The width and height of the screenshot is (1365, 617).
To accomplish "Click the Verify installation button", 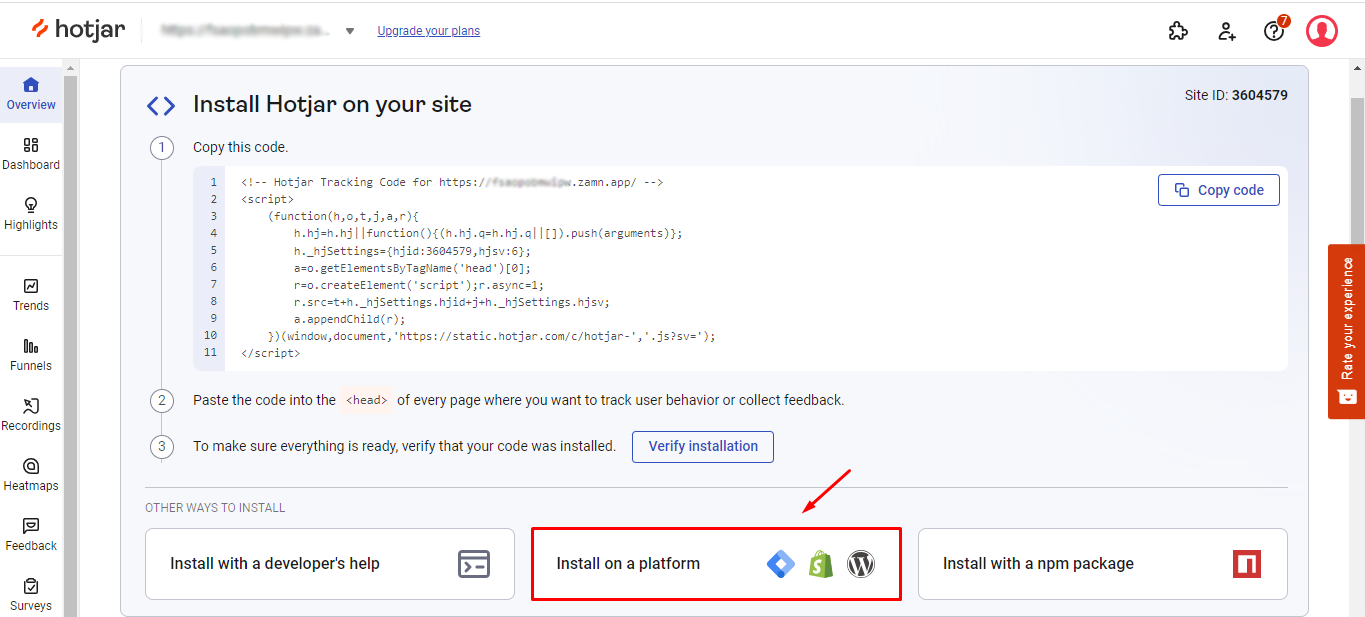I will pyautogui.click(x=703, y=446).
